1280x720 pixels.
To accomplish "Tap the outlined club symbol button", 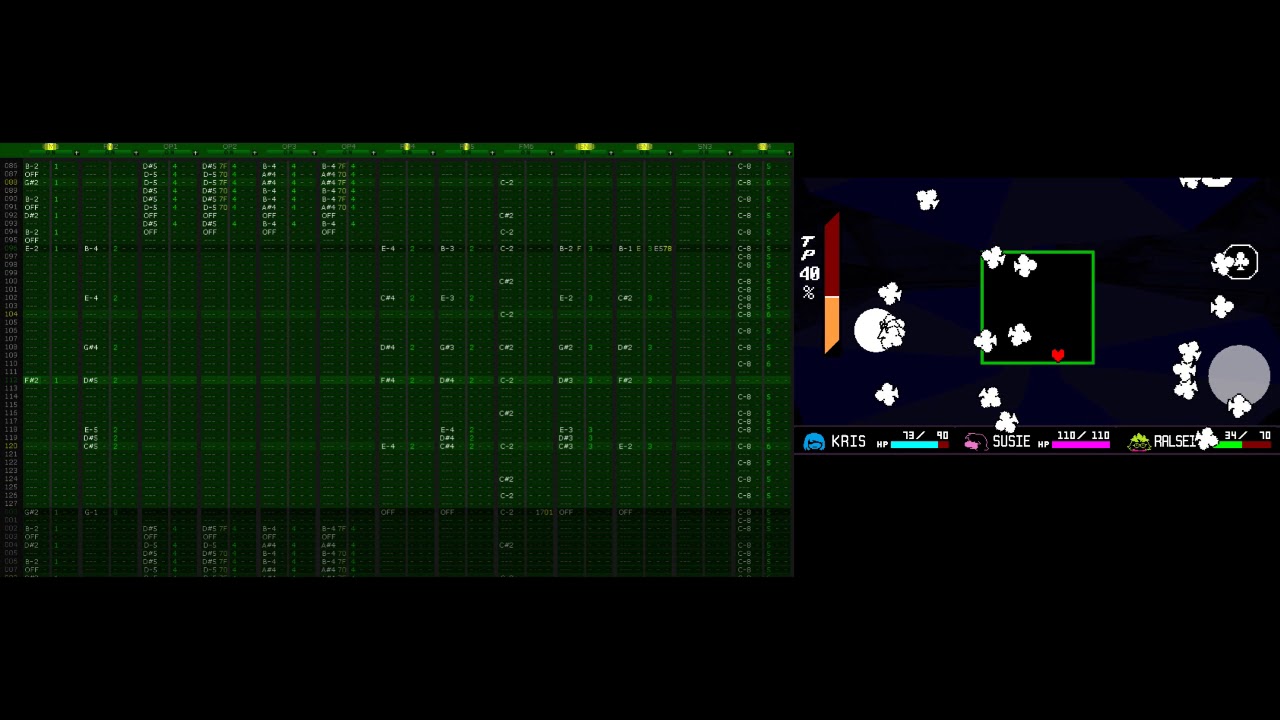I will point(1240,262).
